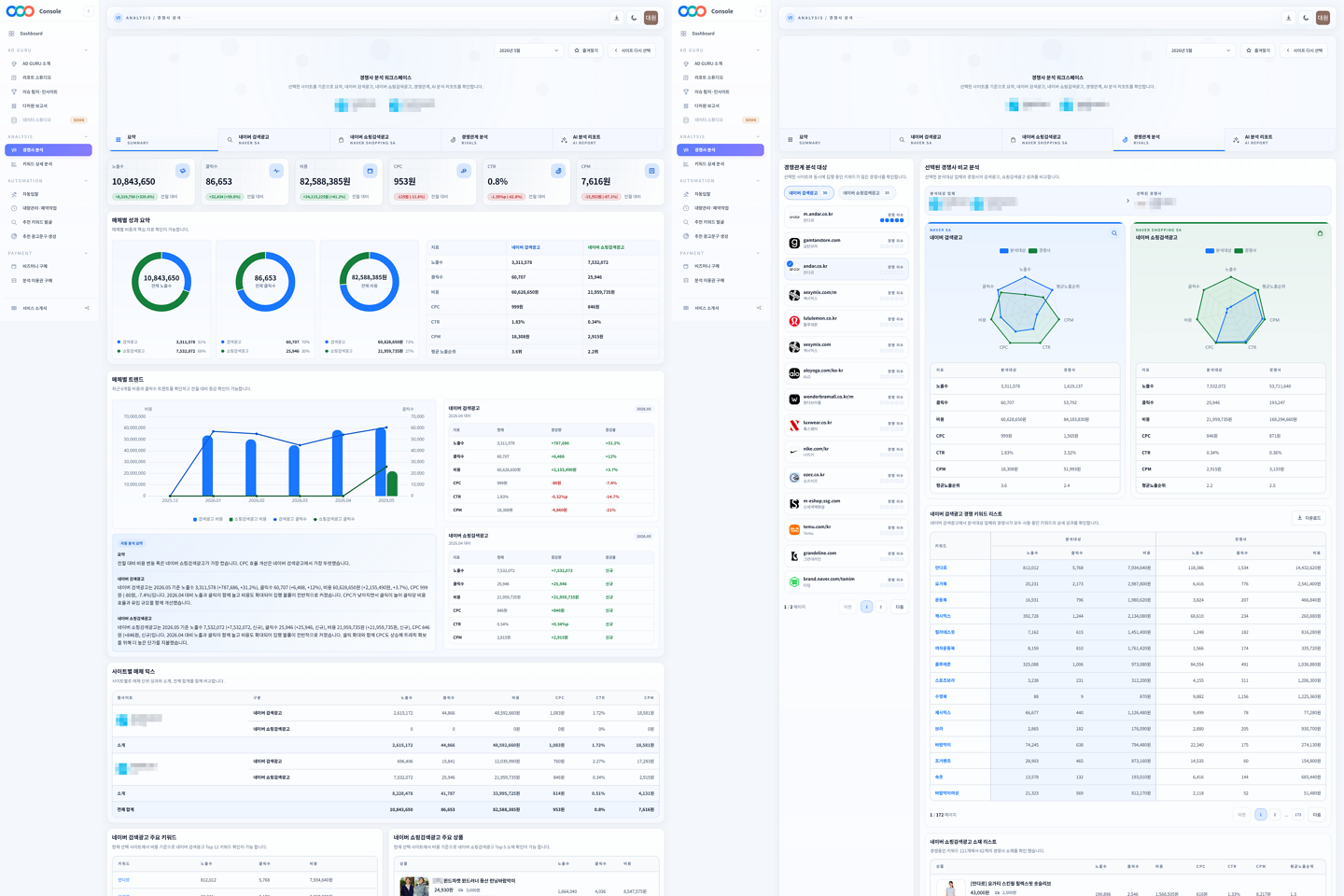The image size is (1344, 896).
Task: Open 서비스 소개서 icon in Summary screen sidebar
Action: 14,308
